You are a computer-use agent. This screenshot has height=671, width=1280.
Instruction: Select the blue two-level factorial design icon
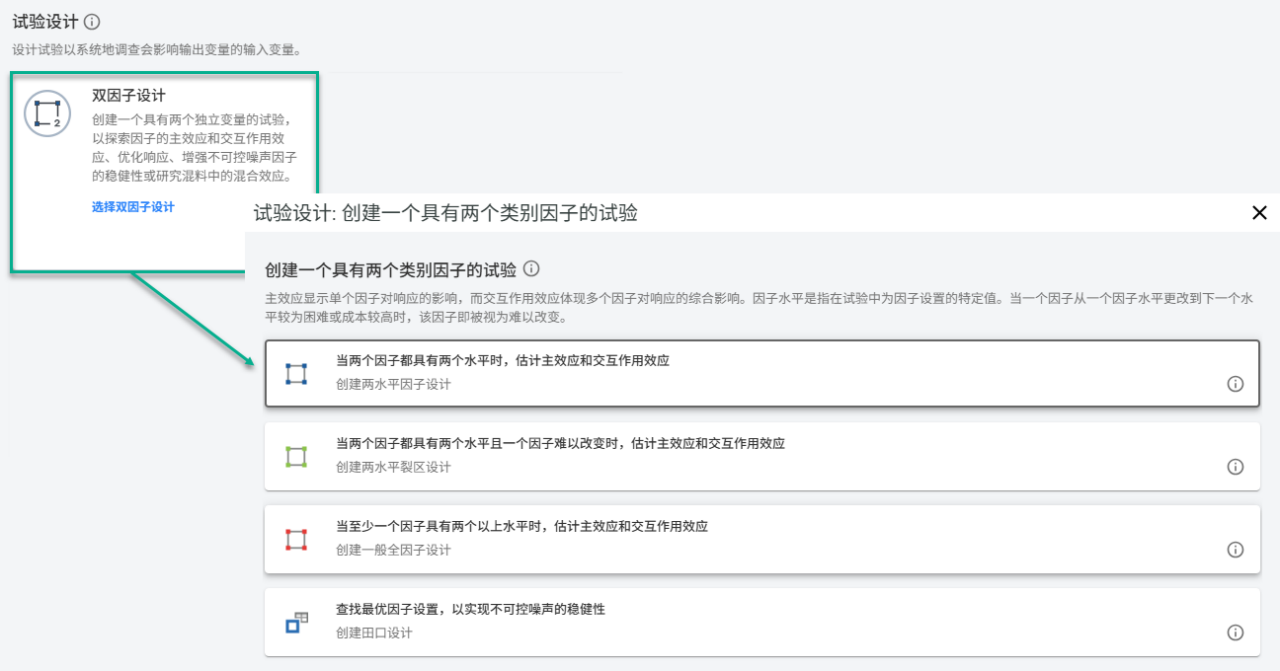(294, 373)
